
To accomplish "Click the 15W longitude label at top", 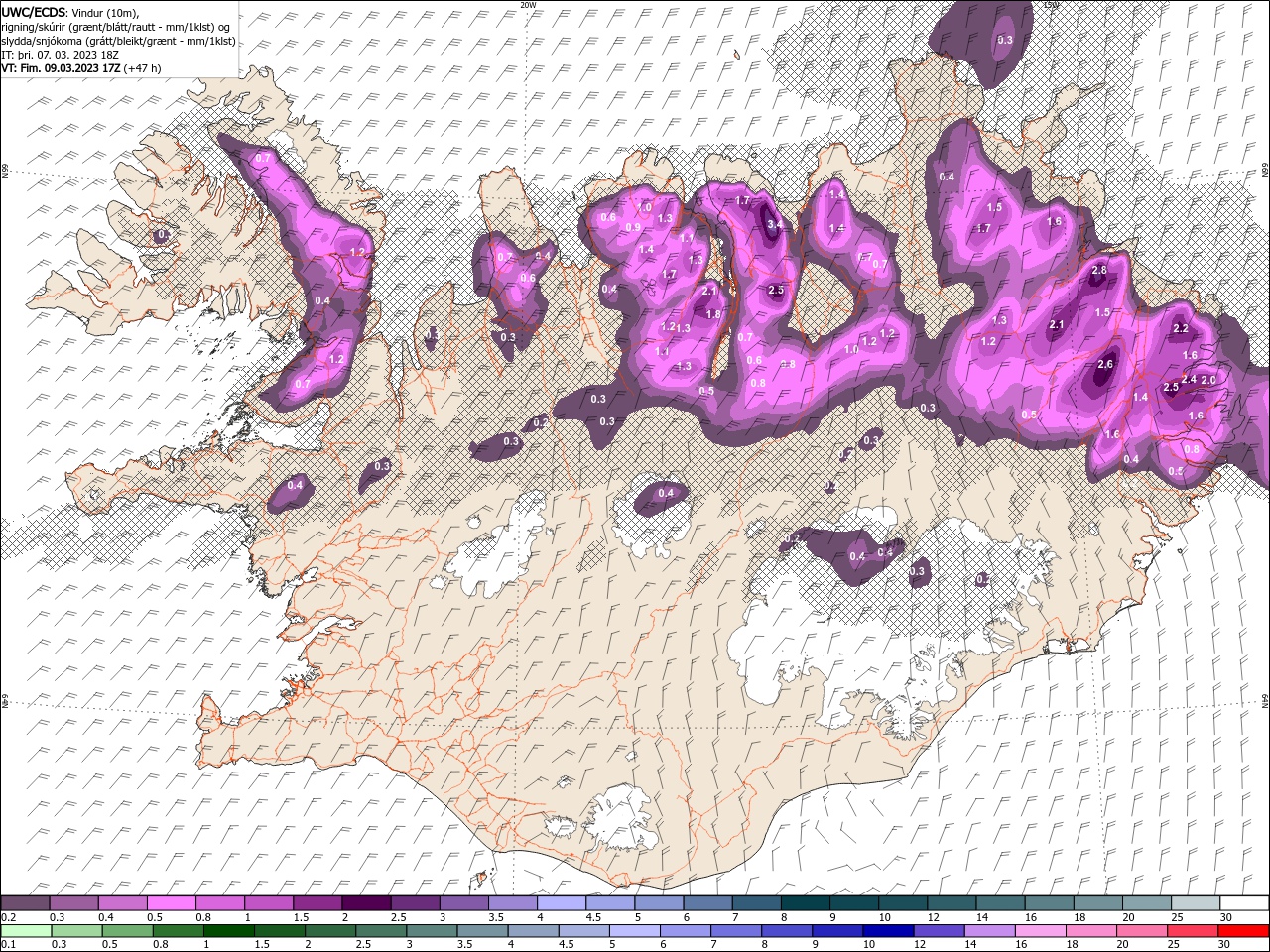I will click(x=1052, y=4).
